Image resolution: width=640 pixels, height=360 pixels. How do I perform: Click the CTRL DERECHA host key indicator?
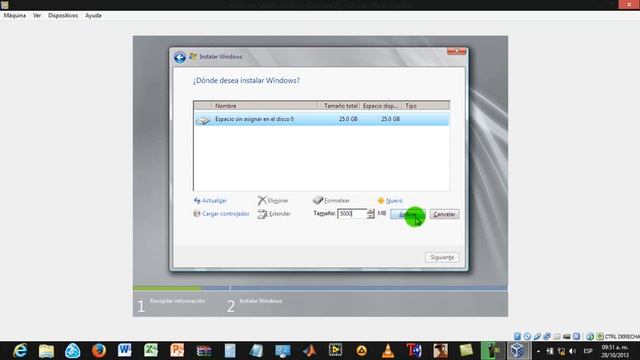[621, 336]
